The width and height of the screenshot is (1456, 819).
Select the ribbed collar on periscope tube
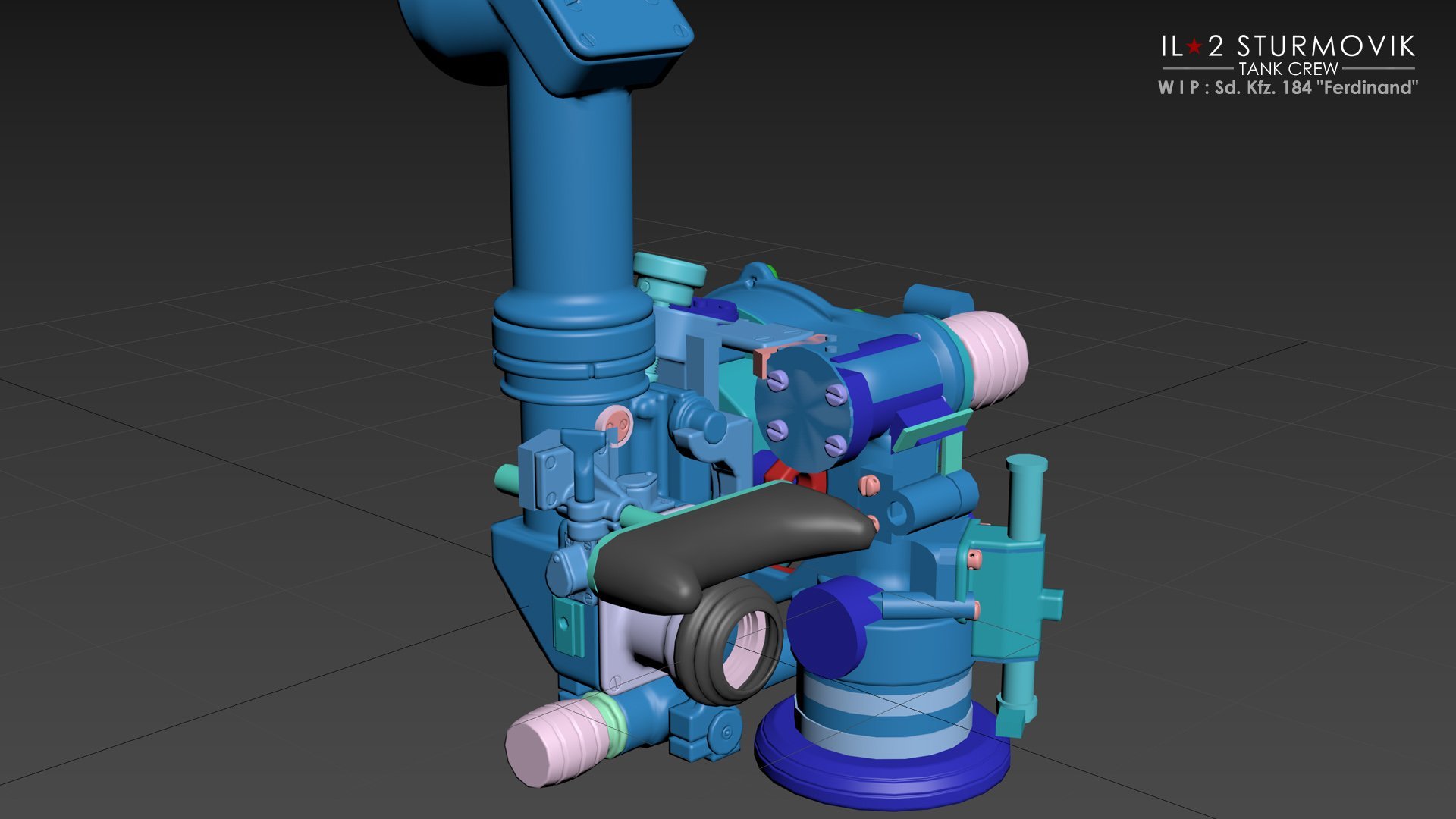tap(573, 345)
